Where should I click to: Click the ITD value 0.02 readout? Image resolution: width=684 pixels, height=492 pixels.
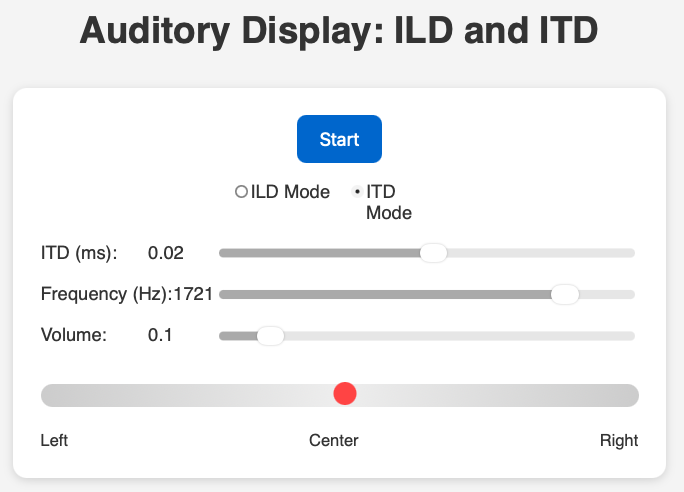click(x=165, y=253)
